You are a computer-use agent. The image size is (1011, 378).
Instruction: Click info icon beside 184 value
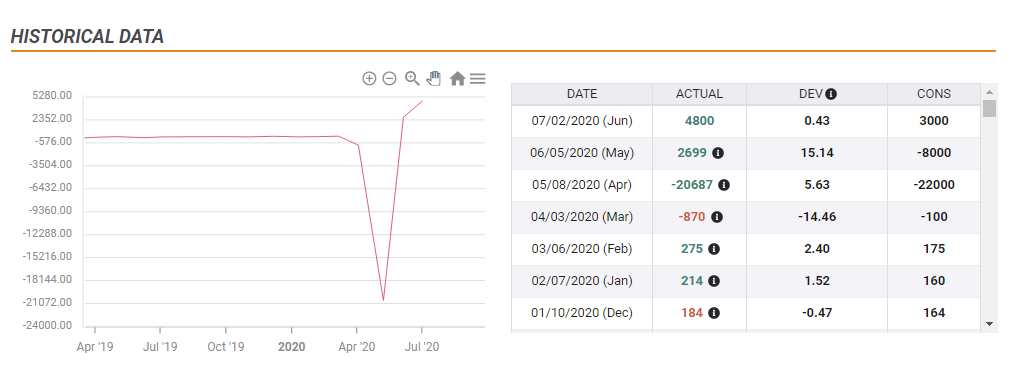tap(714, 313)
